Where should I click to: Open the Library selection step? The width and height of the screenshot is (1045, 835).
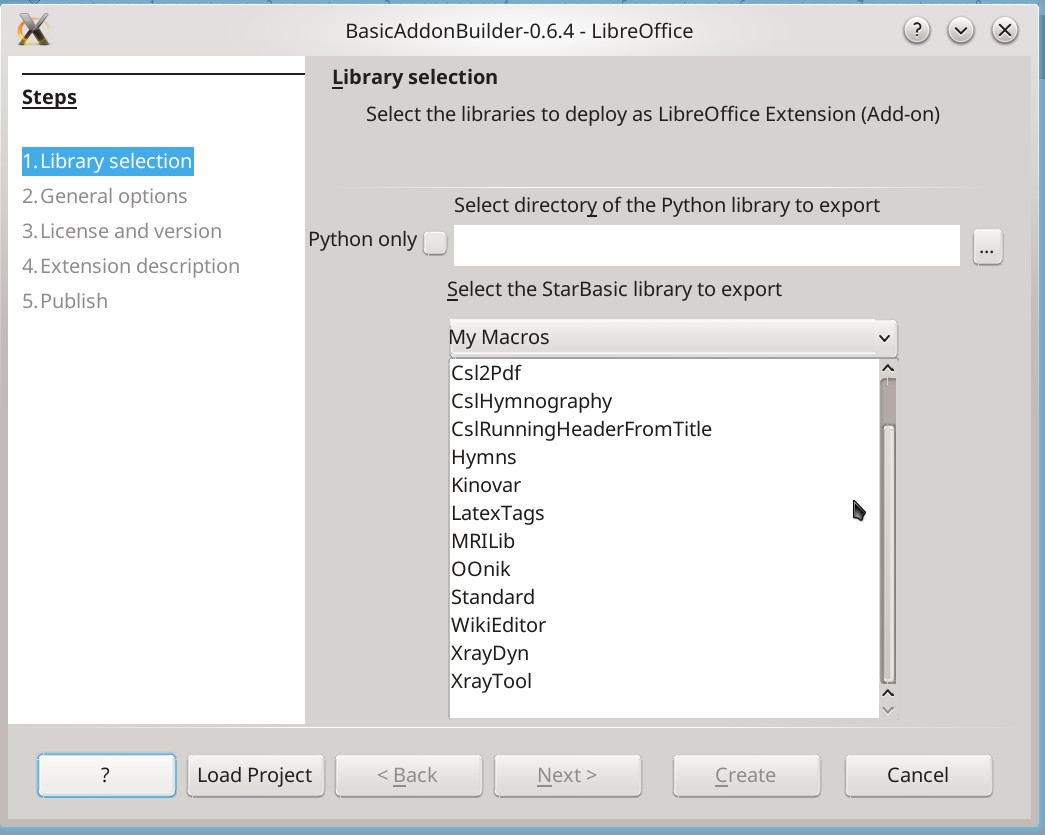[107, 161]
